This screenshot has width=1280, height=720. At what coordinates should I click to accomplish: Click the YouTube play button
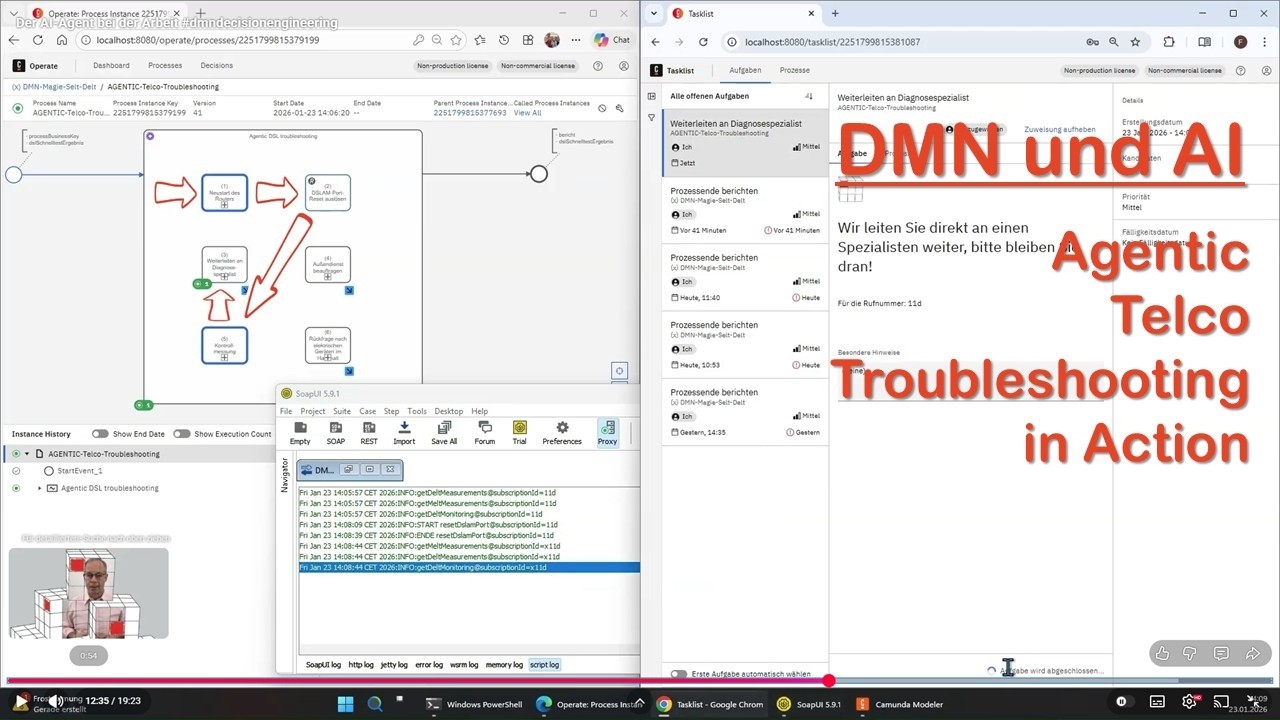[21, 702]
